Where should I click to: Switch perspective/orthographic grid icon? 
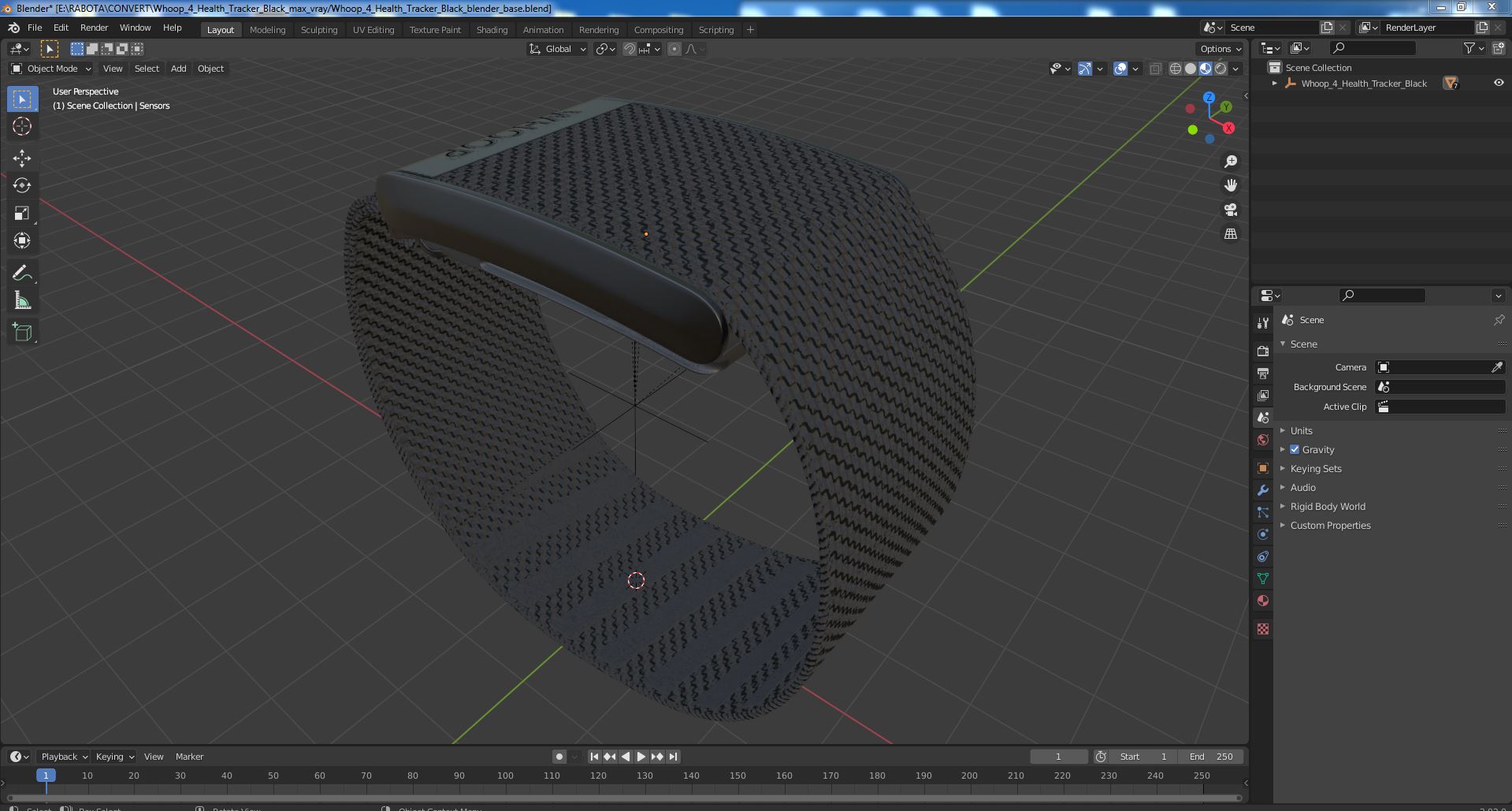point(1230,234)
